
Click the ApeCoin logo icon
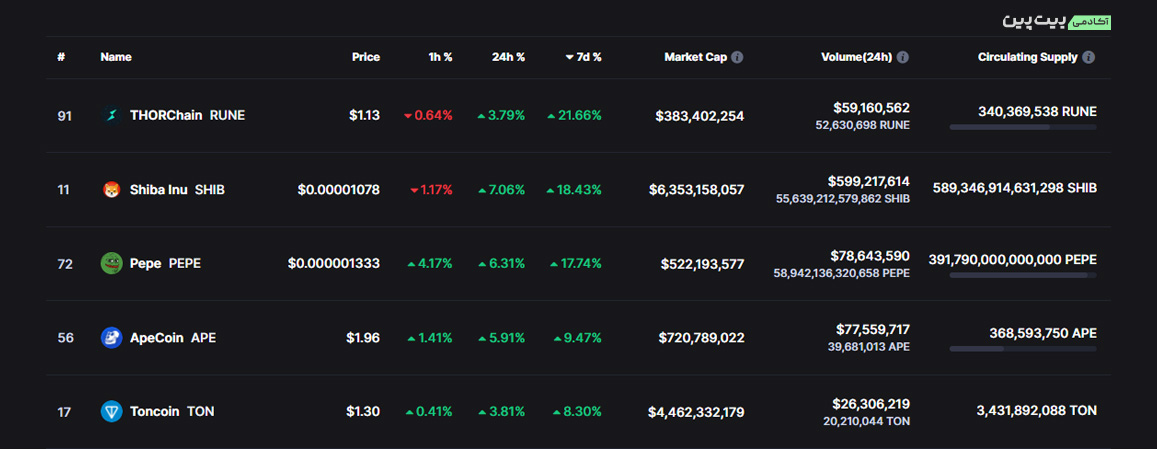pos(111,338)
